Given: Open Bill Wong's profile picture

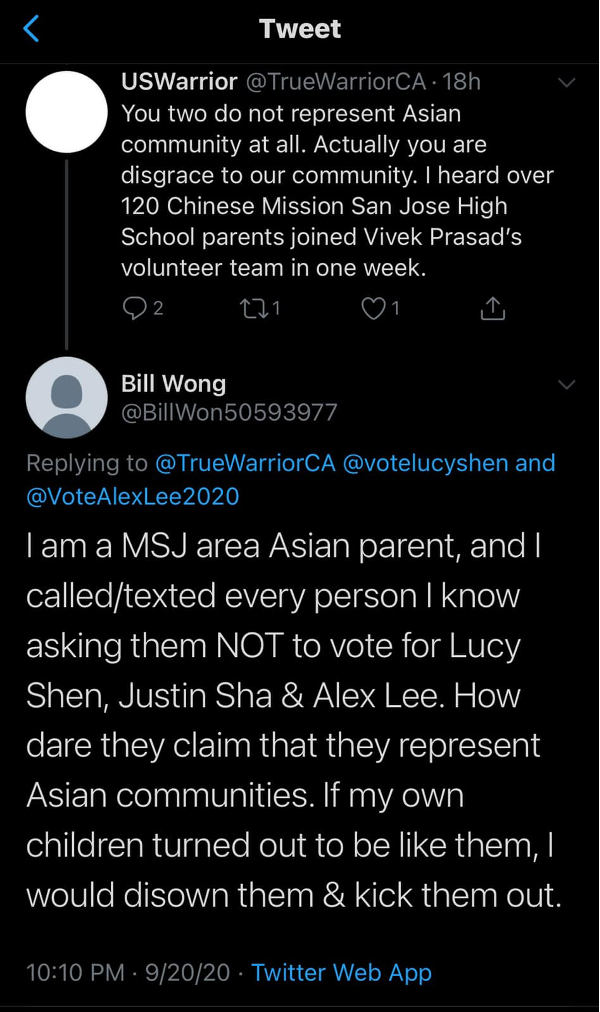Looking at the screenshot, I should (x=66, y=398).
